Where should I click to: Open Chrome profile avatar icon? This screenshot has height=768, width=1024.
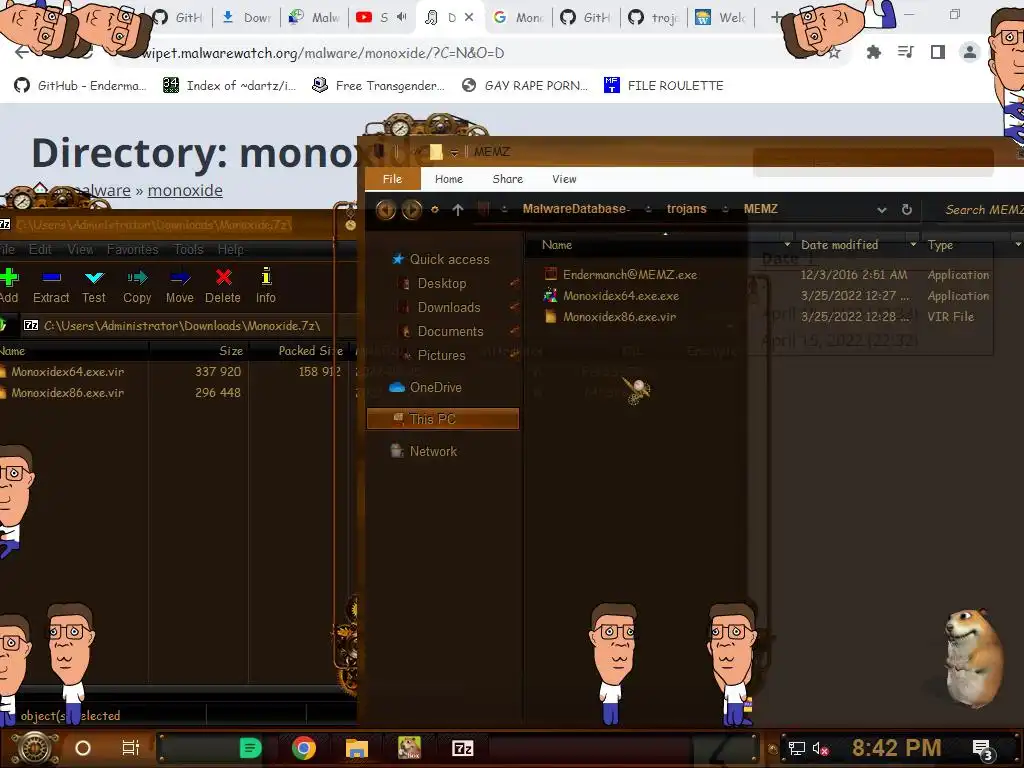pyautogui.click(x=970, y=52)
